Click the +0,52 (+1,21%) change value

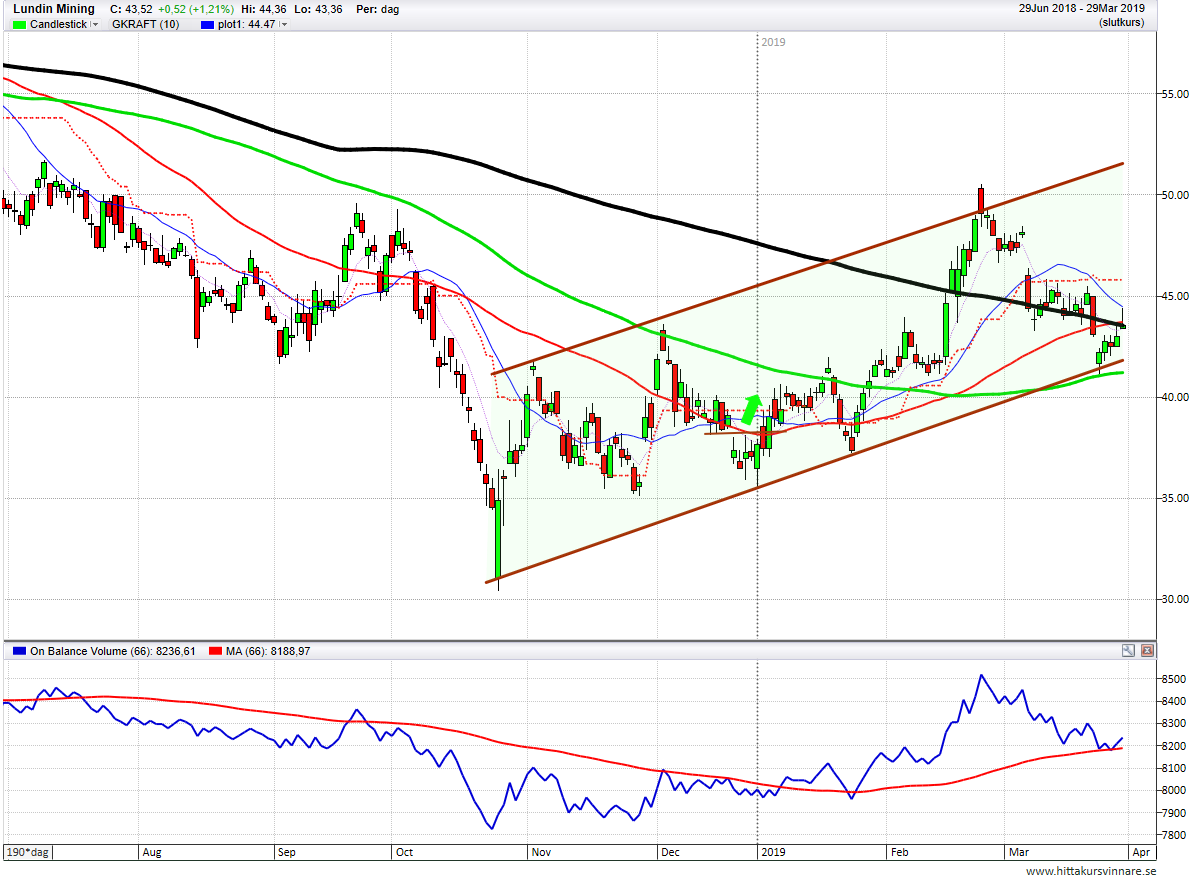point(194,9)
